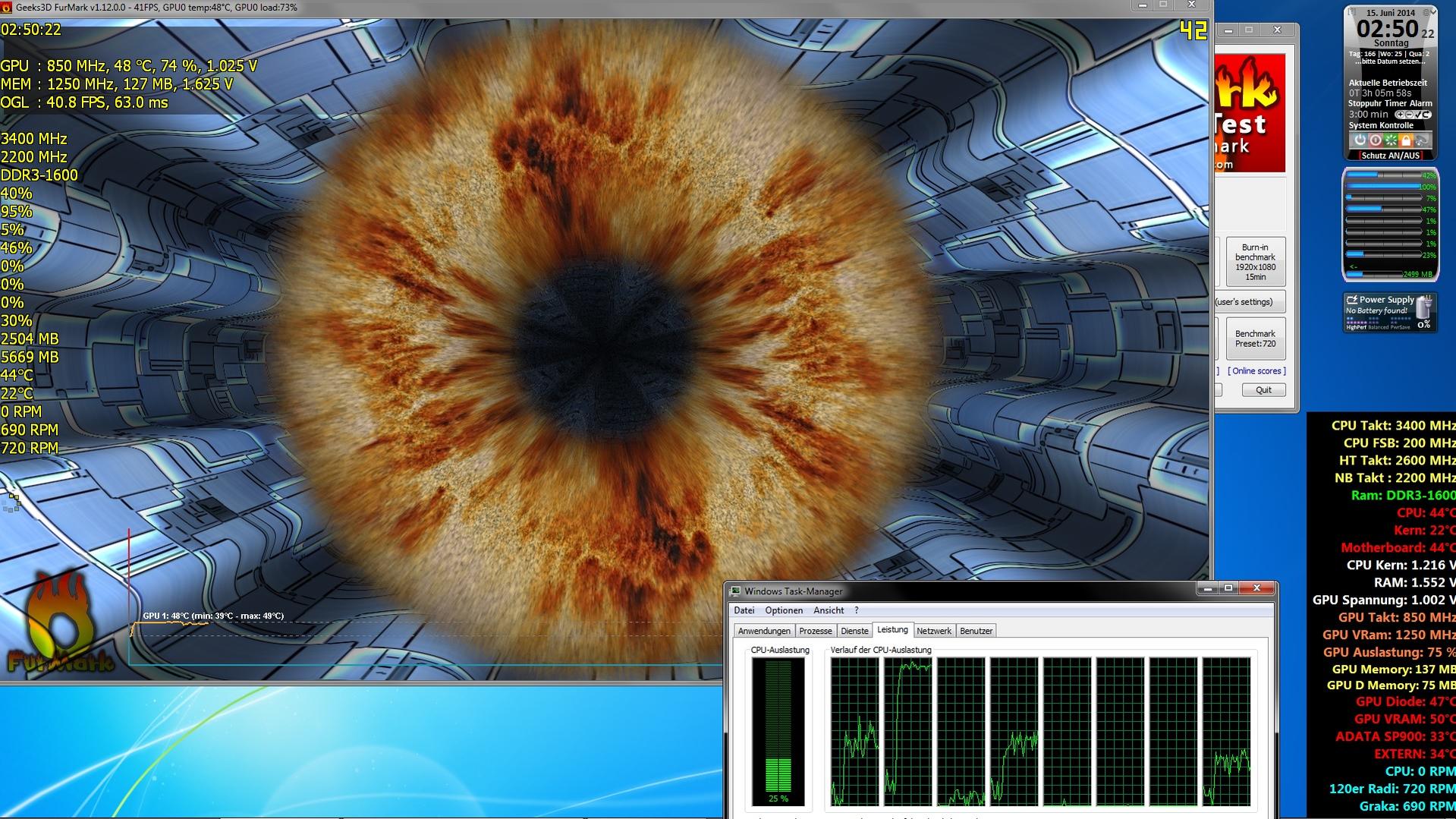
Task: Click the plus button in the timer controls
Action: coord(1401,115)
